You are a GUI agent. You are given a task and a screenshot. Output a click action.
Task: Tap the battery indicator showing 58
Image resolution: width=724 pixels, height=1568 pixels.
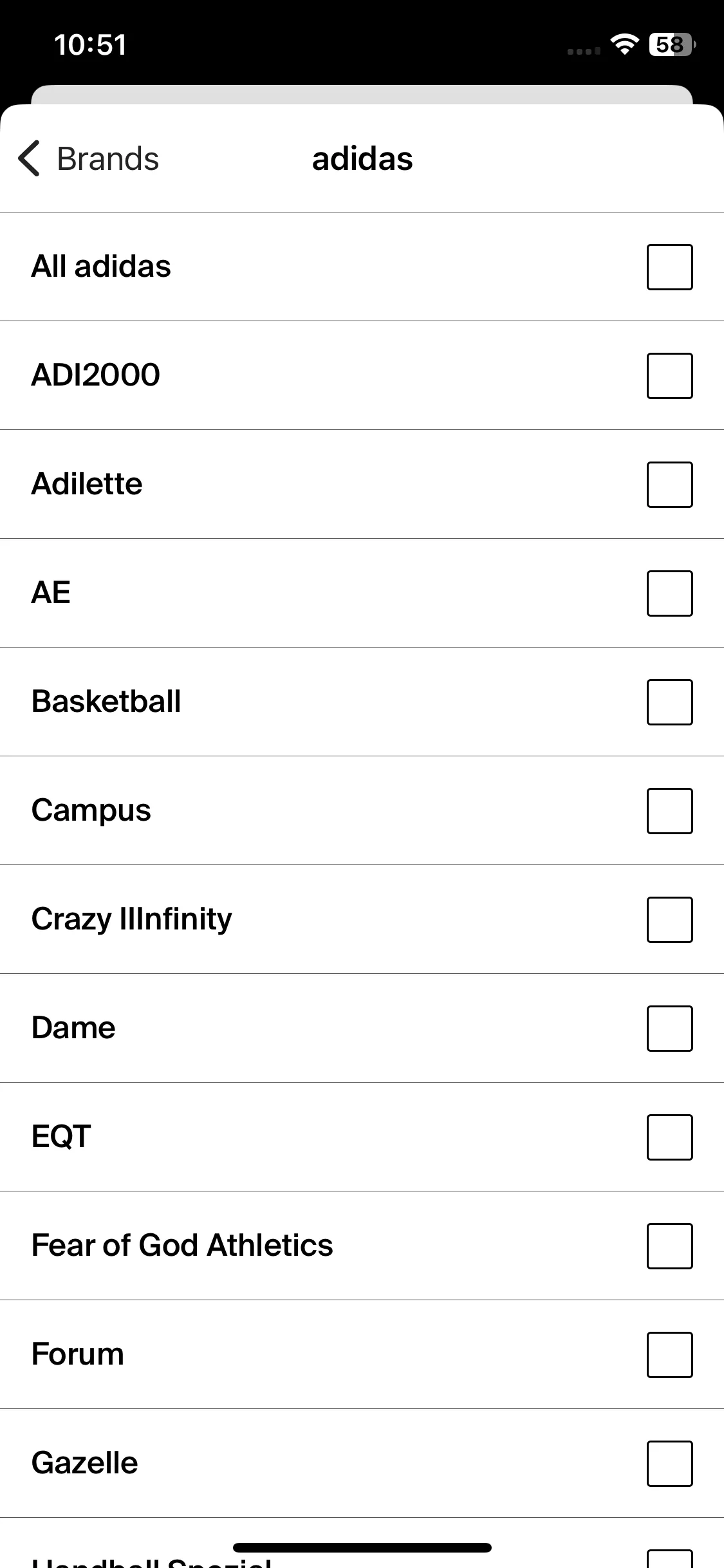(x=672, y=44)
